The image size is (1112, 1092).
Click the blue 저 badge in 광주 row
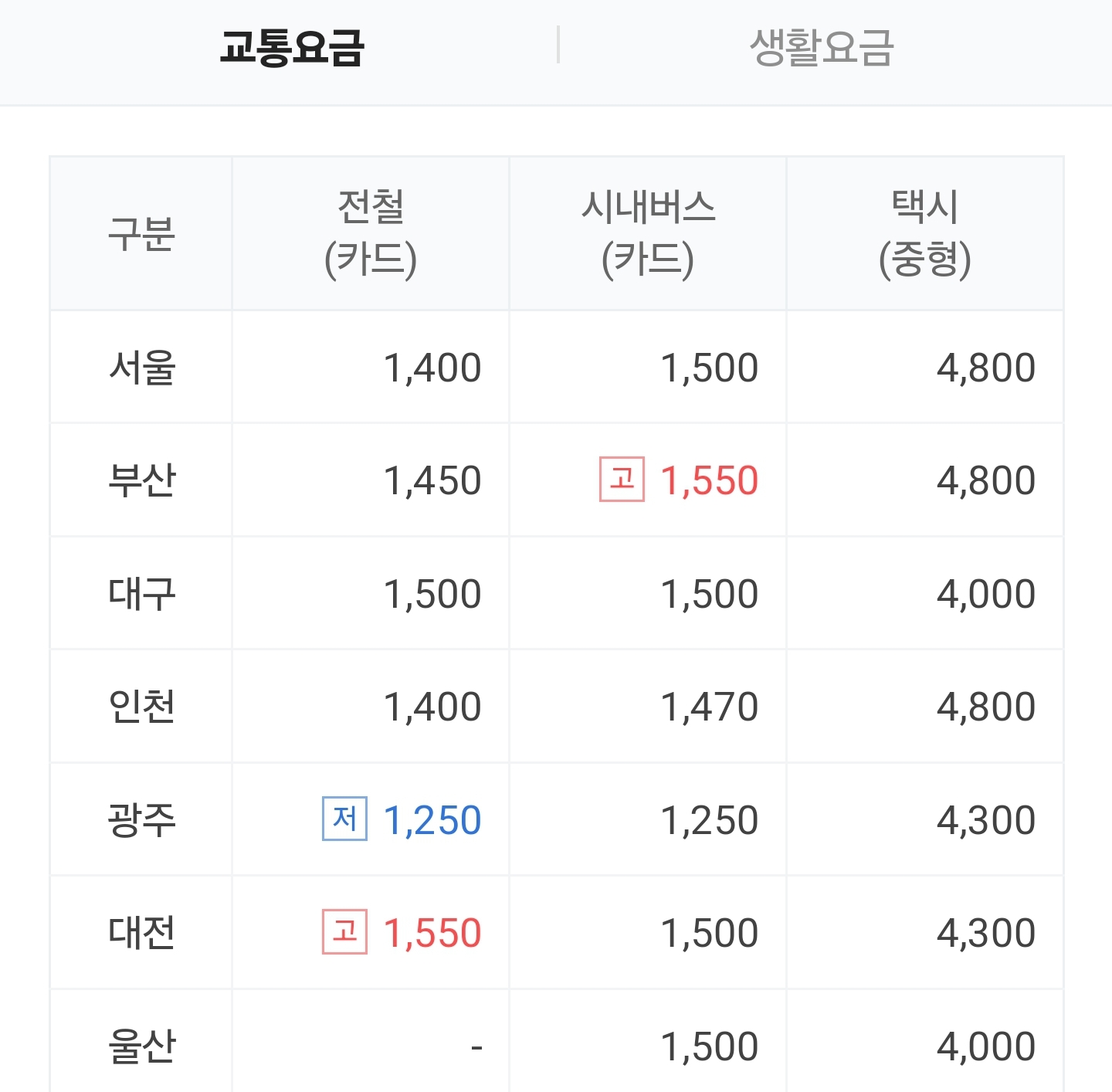coord(344,819)
